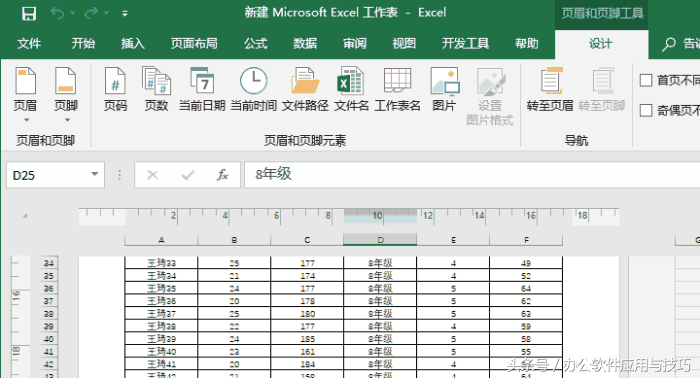Switch to the 视图 ribbon tab
Image resolution: width=700 pixels, height=378 pixels.
pyautogui.click(x=404, y=43)
